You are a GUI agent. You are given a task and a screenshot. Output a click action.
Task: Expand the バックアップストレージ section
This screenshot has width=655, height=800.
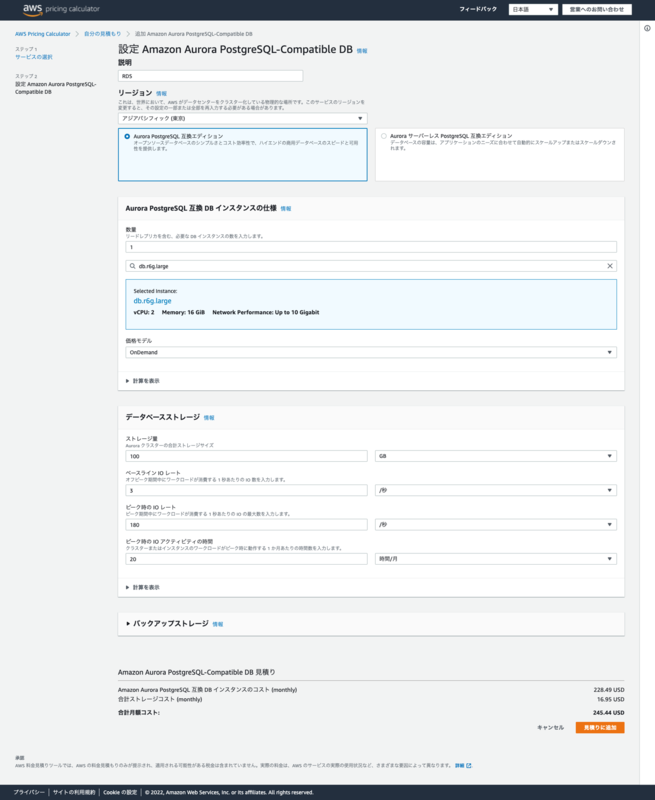(167, 623)
